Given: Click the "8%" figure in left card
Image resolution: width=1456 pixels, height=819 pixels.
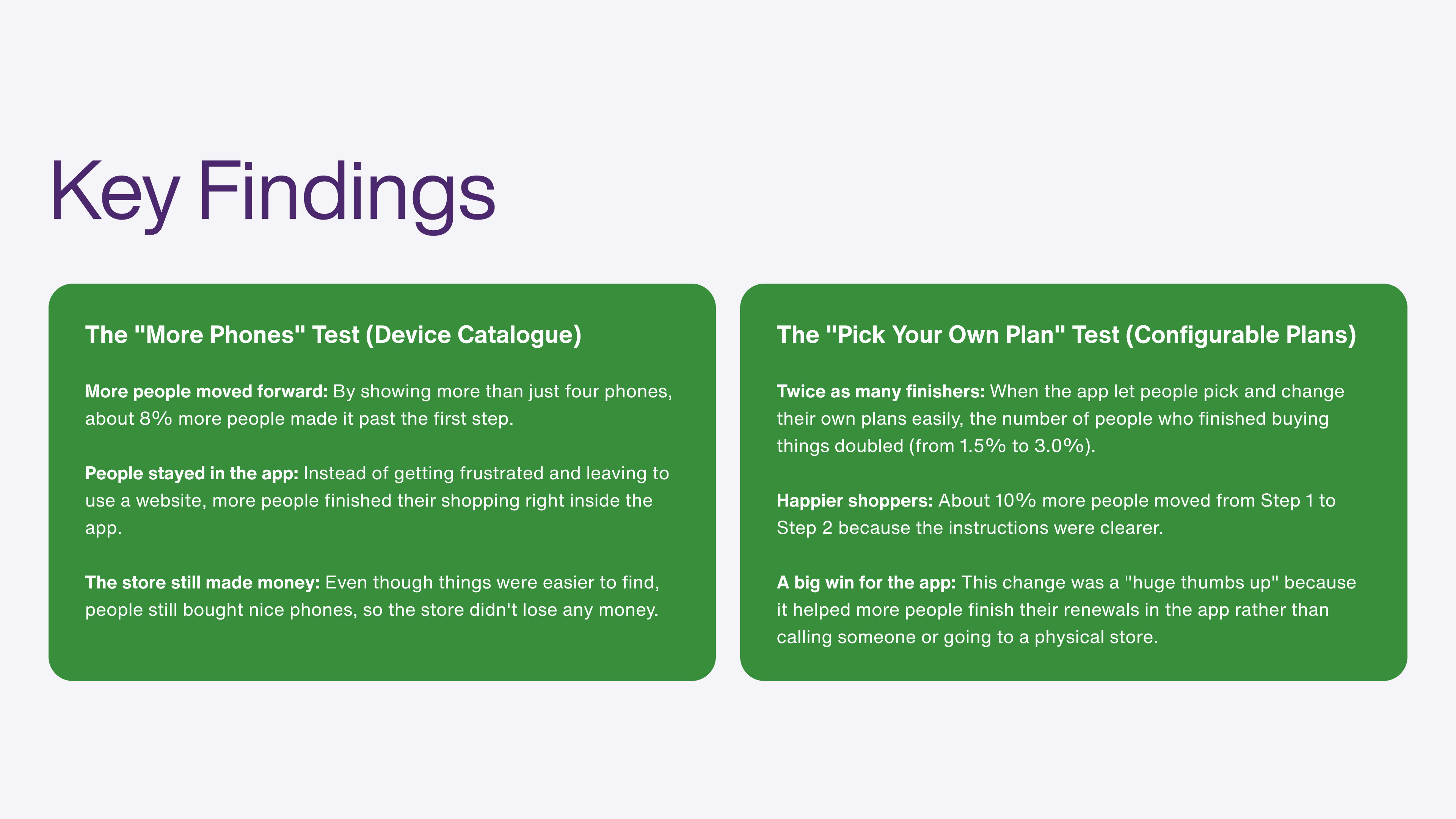Looking at the screenshot, I should point(155,419).
